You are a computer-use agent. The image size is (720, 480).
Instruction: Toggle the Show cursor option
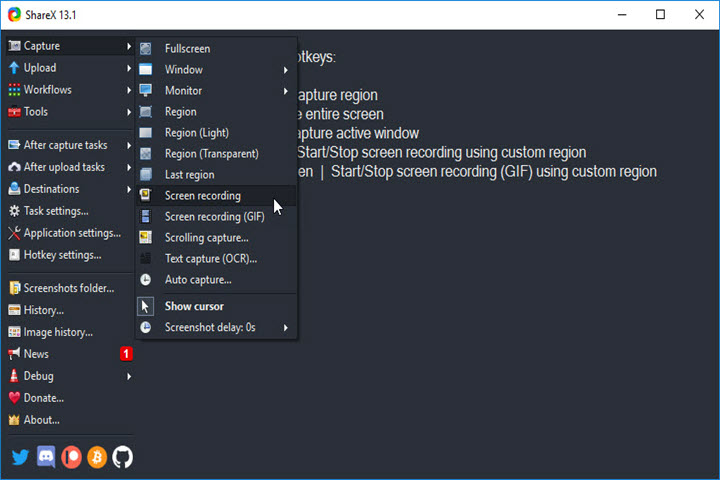click(217, 306)
